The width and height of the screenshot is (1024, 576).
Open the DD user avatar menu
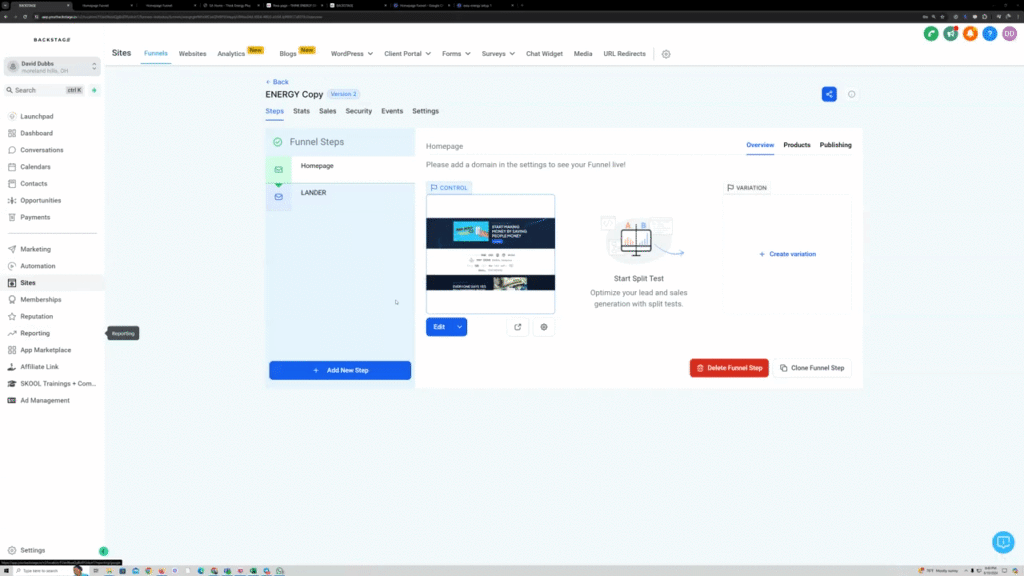(1010, 34)
